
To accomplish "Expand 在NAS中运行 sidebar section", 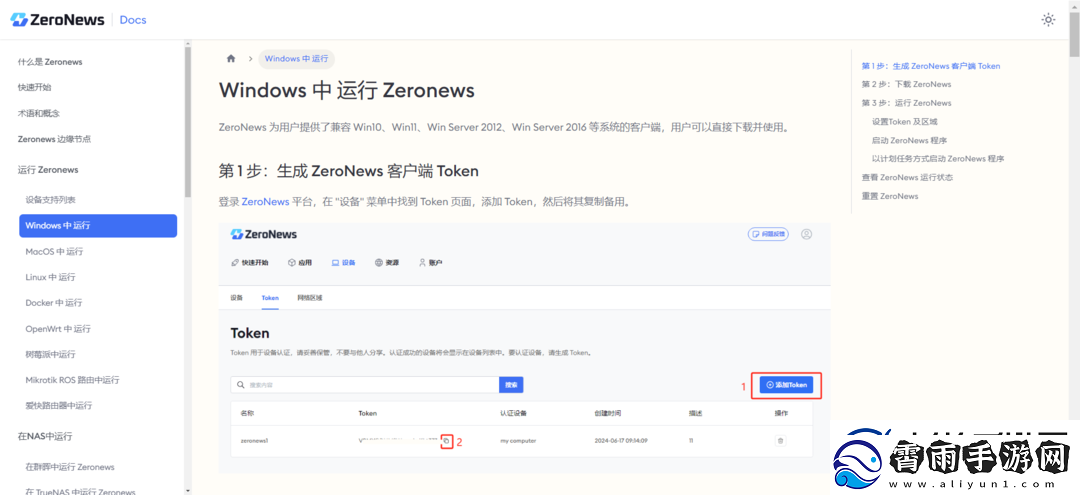I will [x=45, y=436].
